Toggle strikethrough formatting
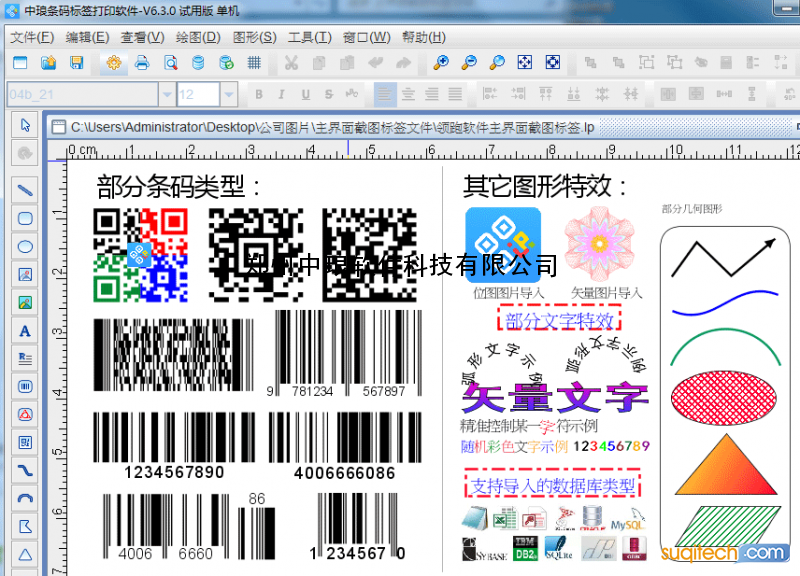800x576 pixels. click(329, 94)
